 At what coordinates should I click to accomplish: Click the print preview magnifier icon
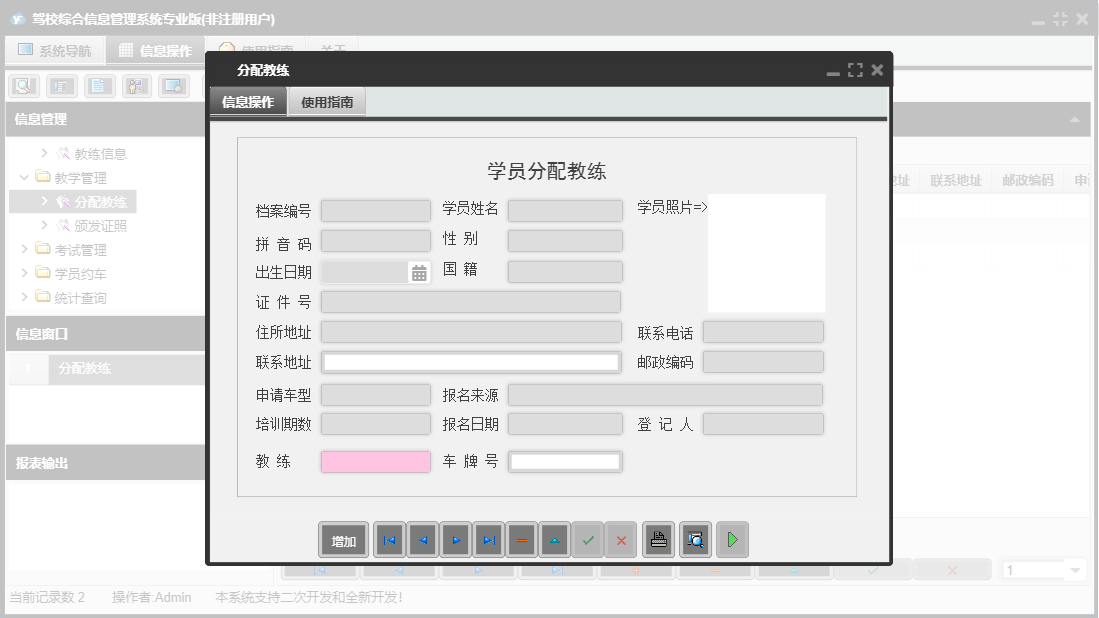pyautogui.click(x=695, y=539)
